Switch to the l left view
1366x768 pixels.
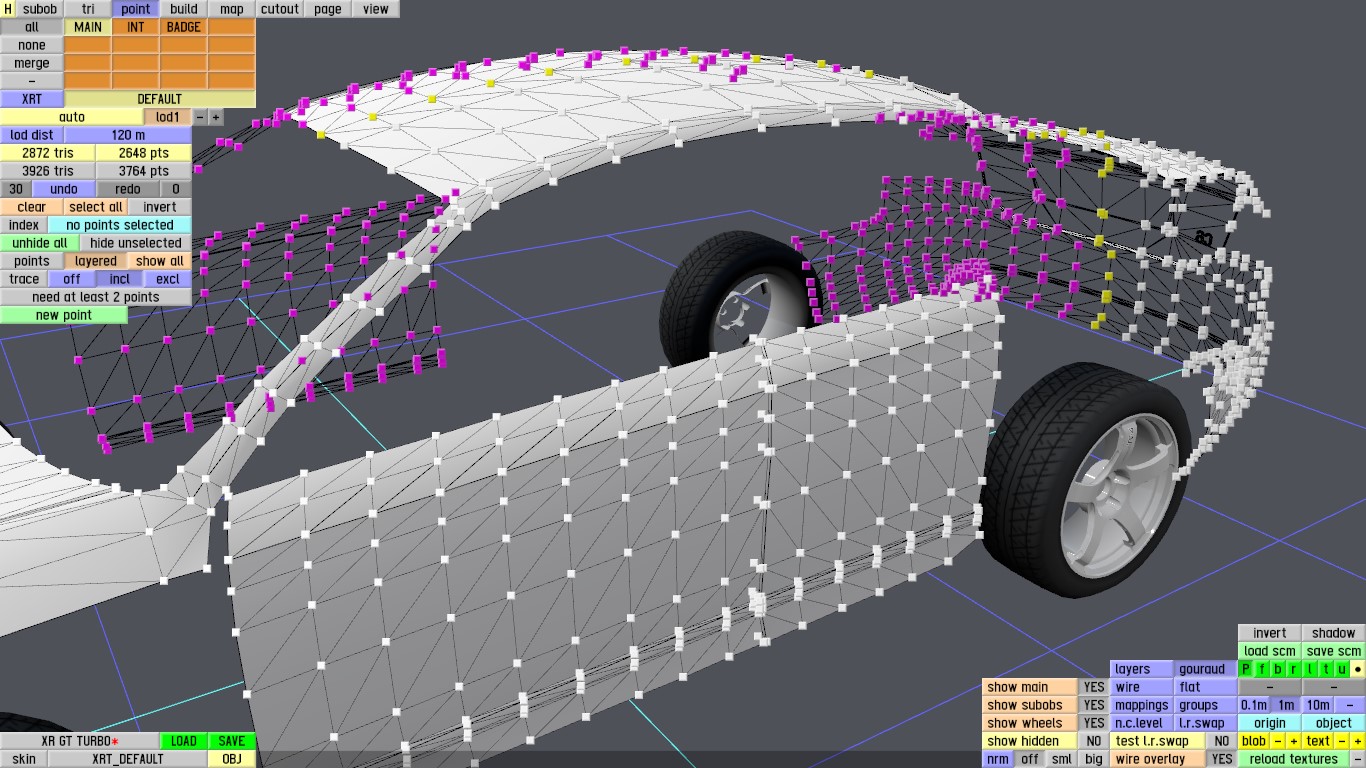1310,669
